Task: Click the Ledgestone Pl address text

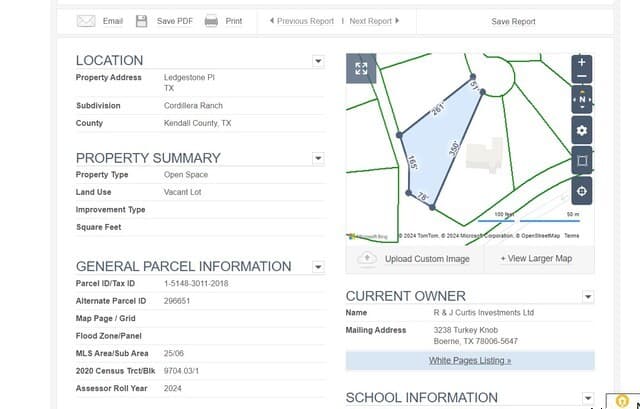Action: [189, 77]
